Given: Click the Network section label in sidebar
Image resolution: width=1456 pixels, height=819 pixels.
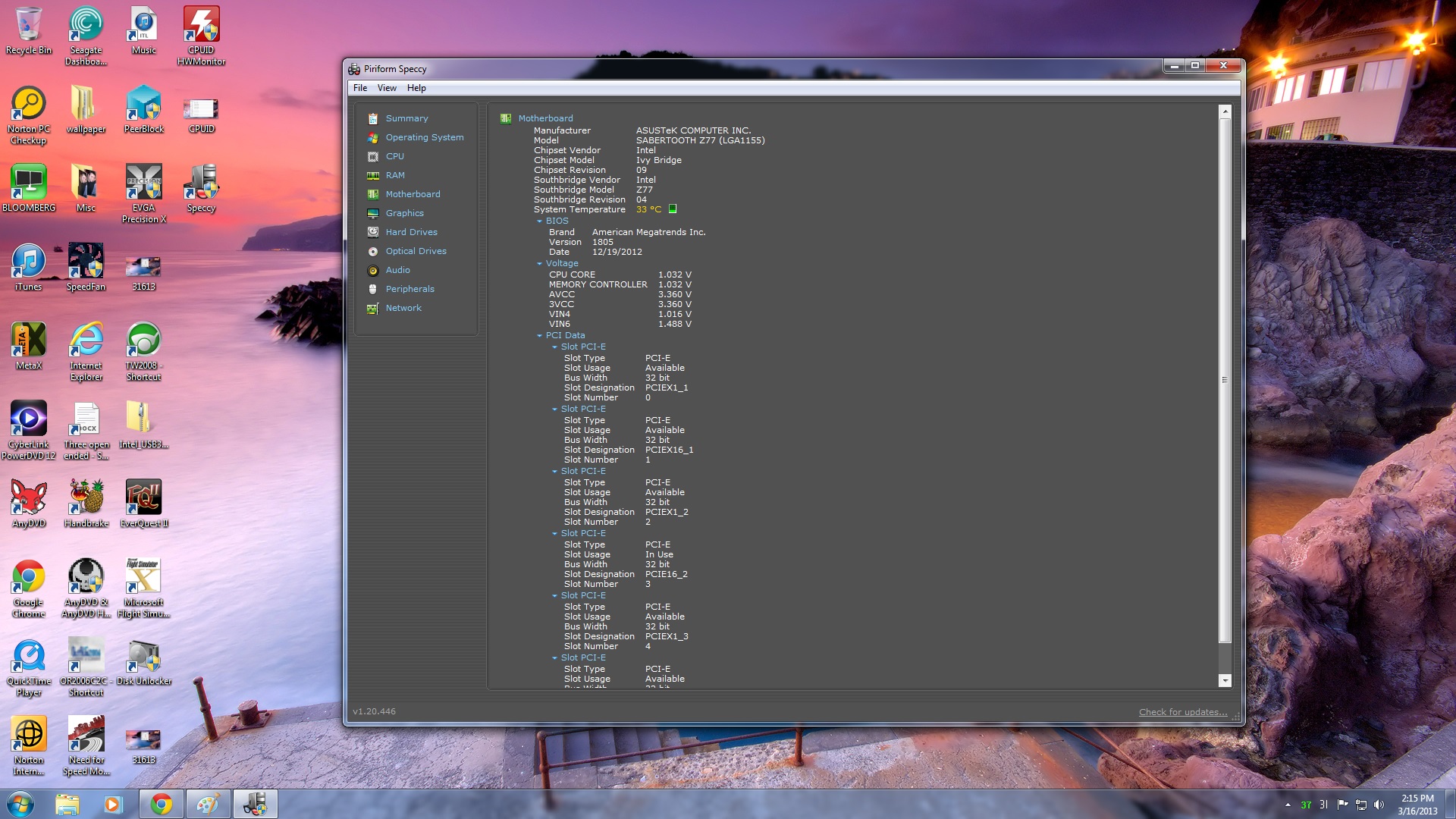Looking at the screenshot, I should click(x=403, y=308).
